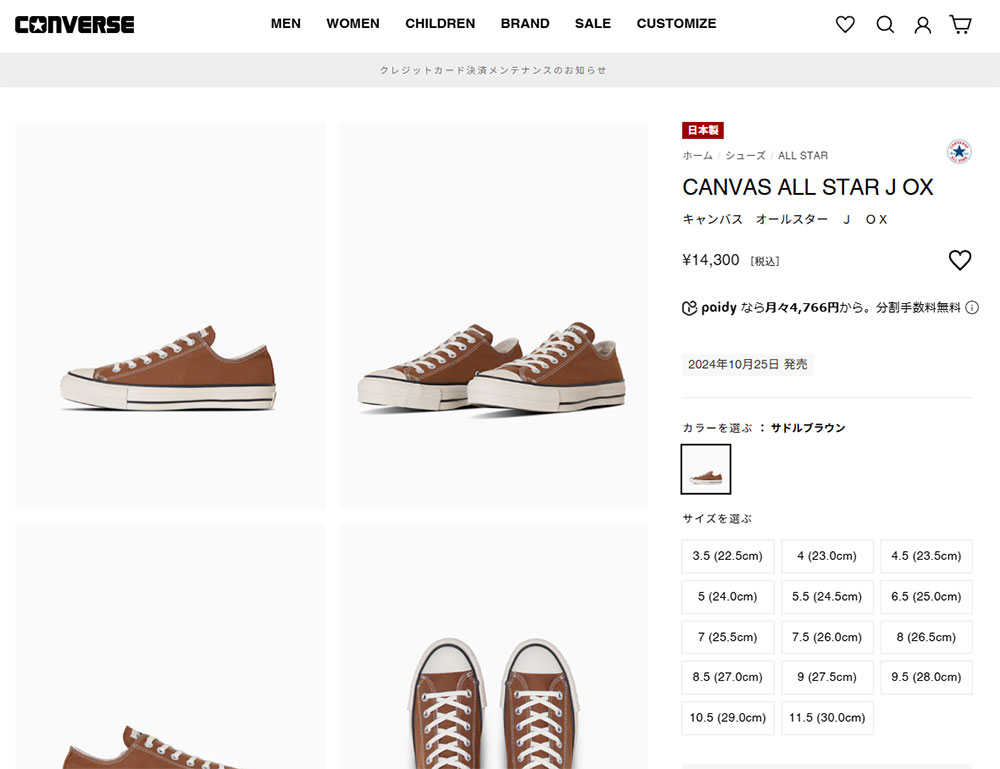
Task: Select size 4 (23.0cm)
Action: click(827, 556)
